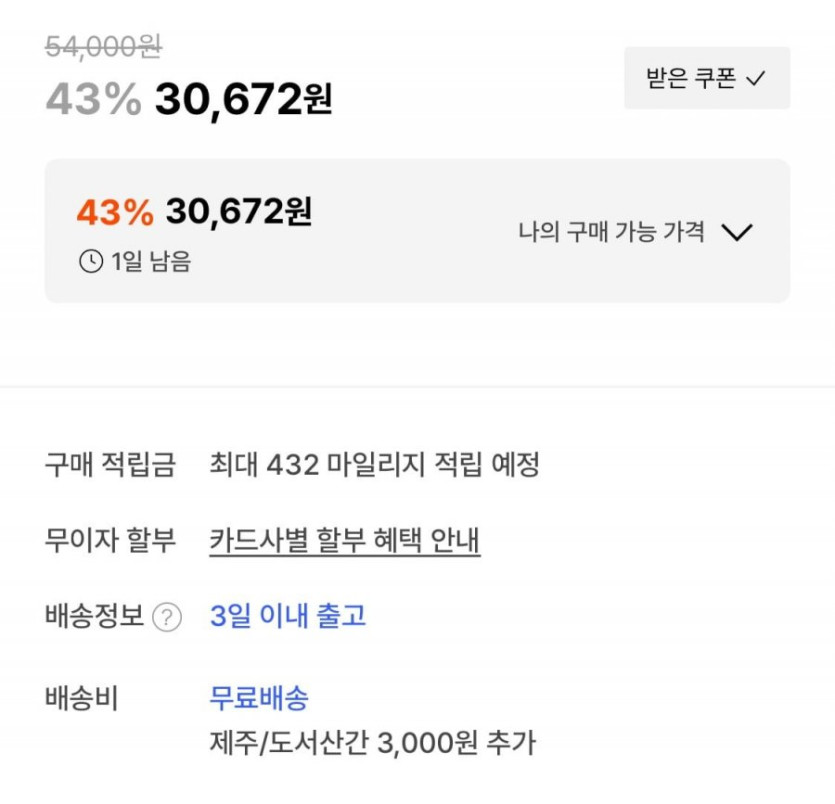Click the 구매 적립금 label
835x804 pixels.
click(110, 465)
